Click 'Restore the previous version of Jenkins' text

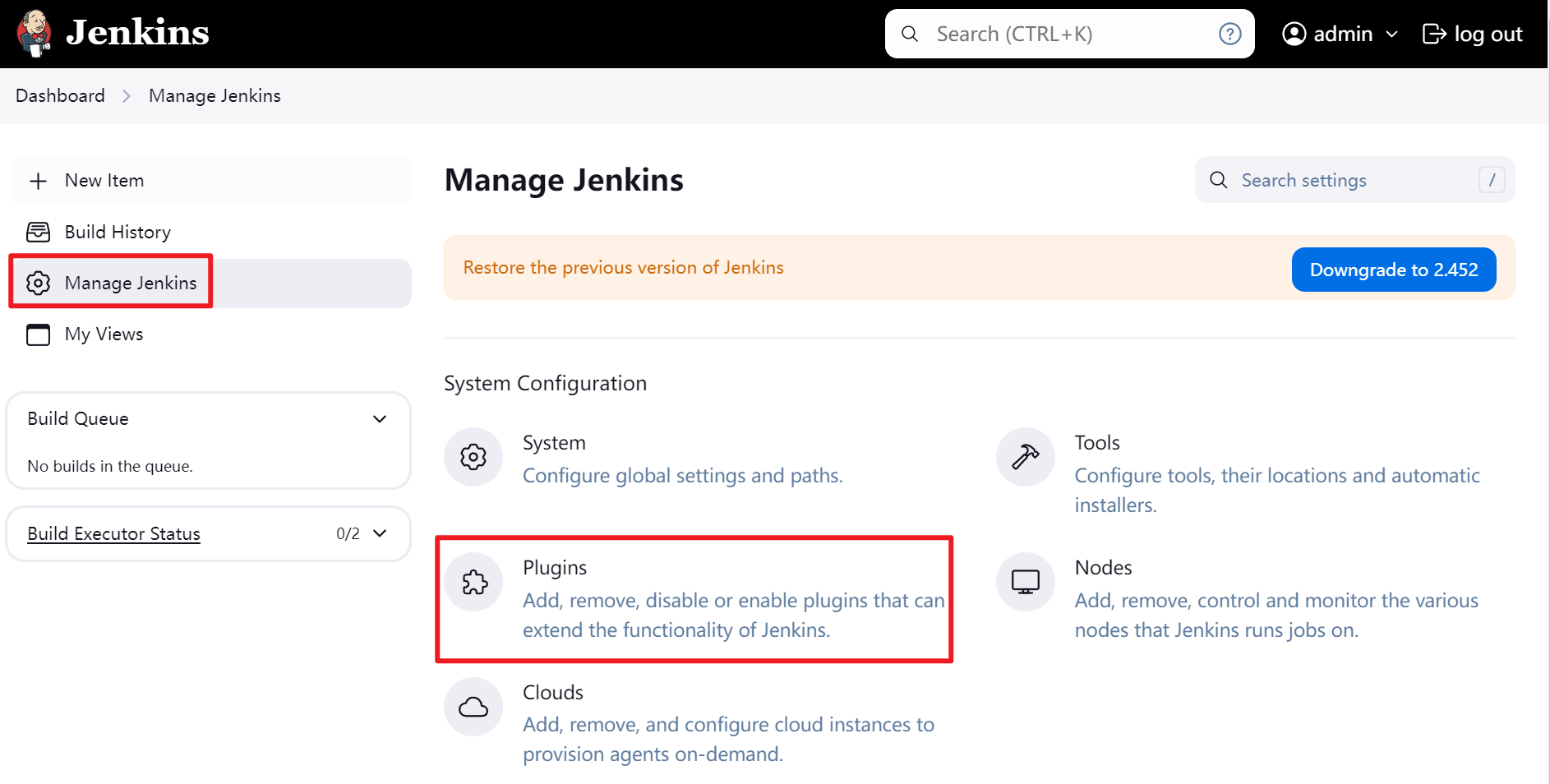(623, 267)
